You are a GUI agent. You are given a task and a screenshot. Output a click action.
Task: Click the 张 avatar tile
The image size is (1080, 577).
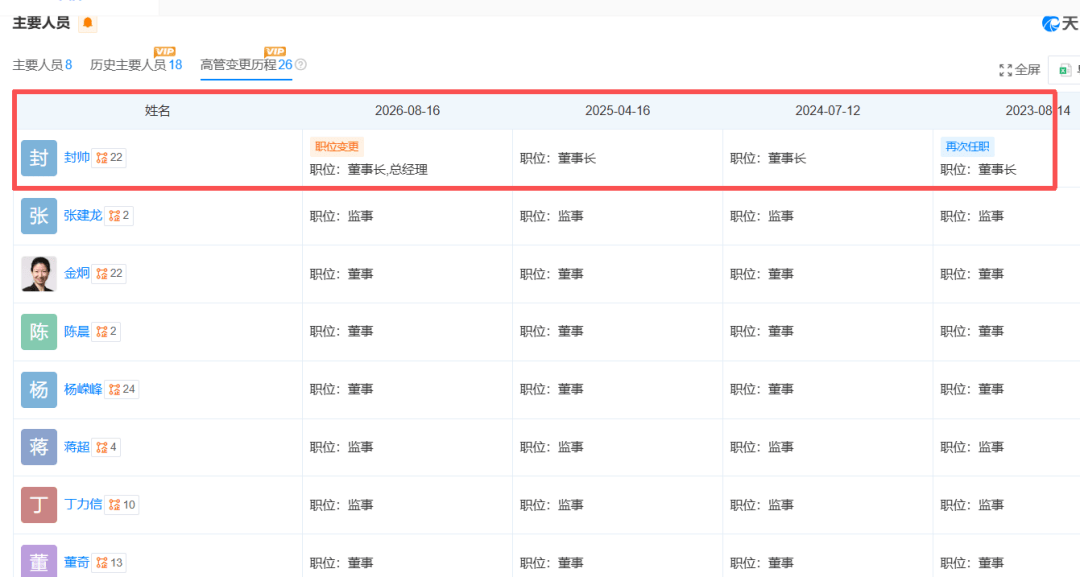coord(39,216)
